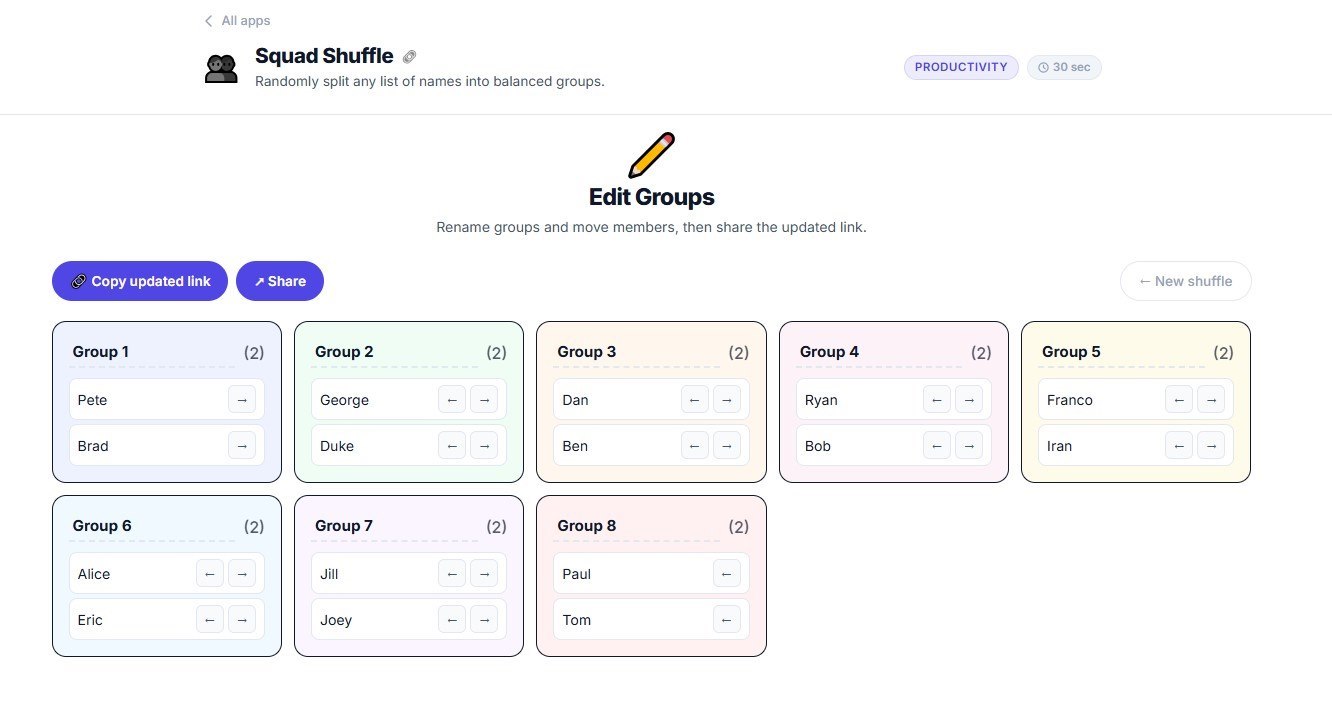The image size is (1332, 710).
Task: Move Alice back one group
Action: [209, 574]
